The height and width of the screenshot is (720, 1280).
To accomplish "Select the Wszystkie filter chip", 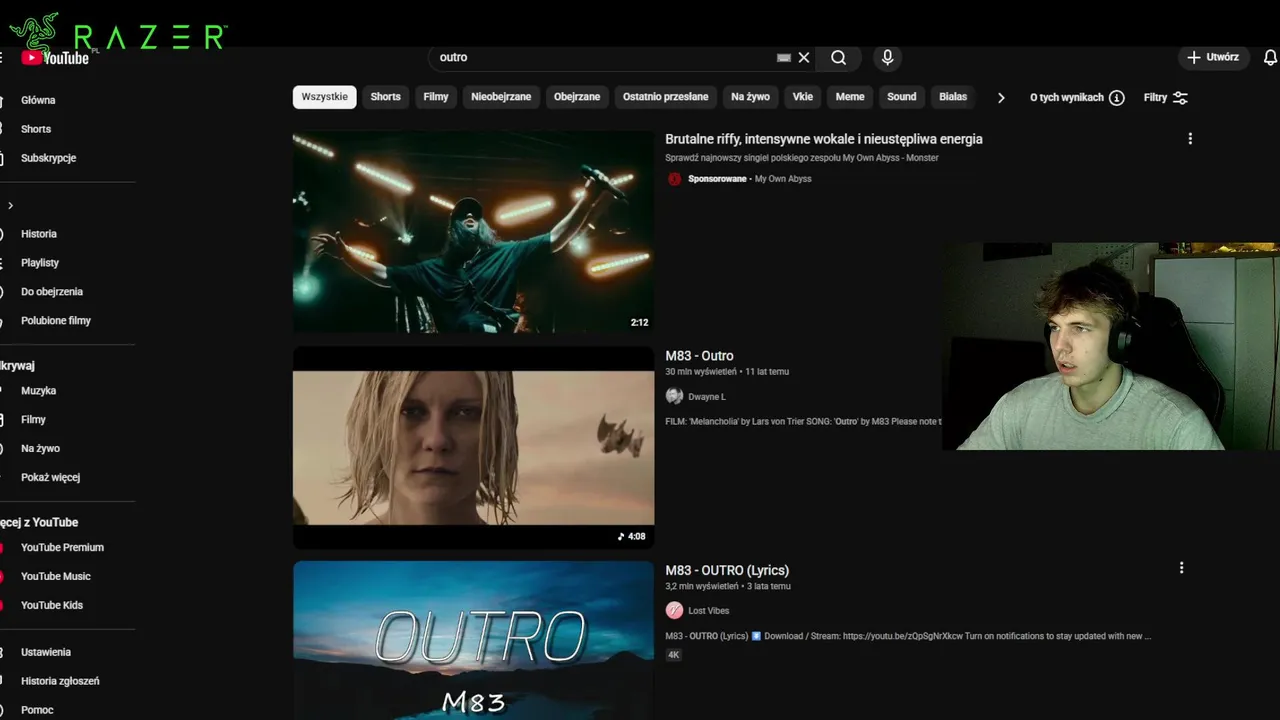I will click(x=325, y=97).
